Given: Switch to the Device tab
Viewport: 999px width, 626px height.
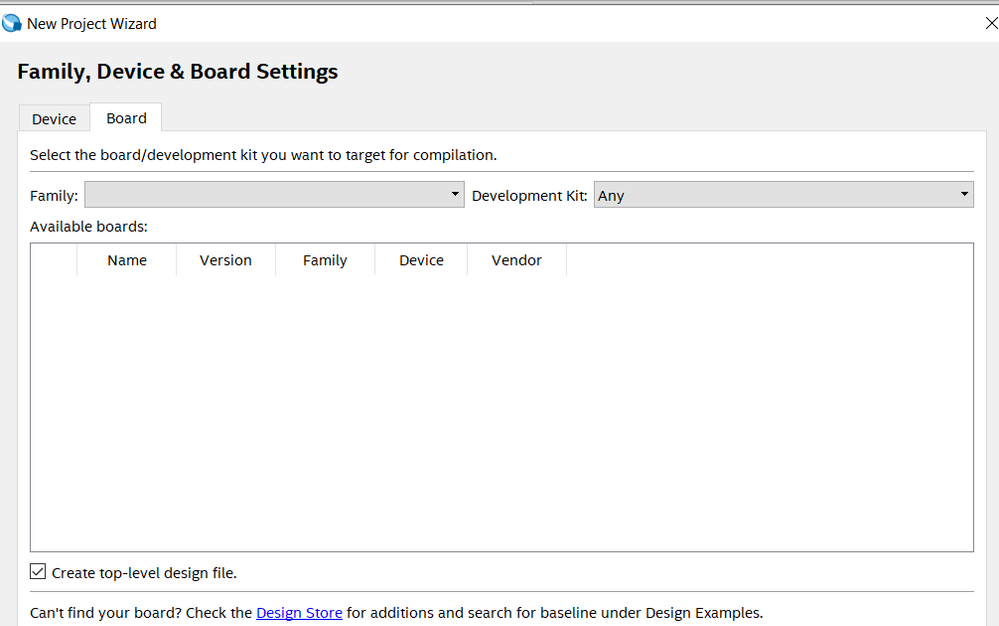Looking at the screenshot, I should pyautogui.click(x=54, y=119).
